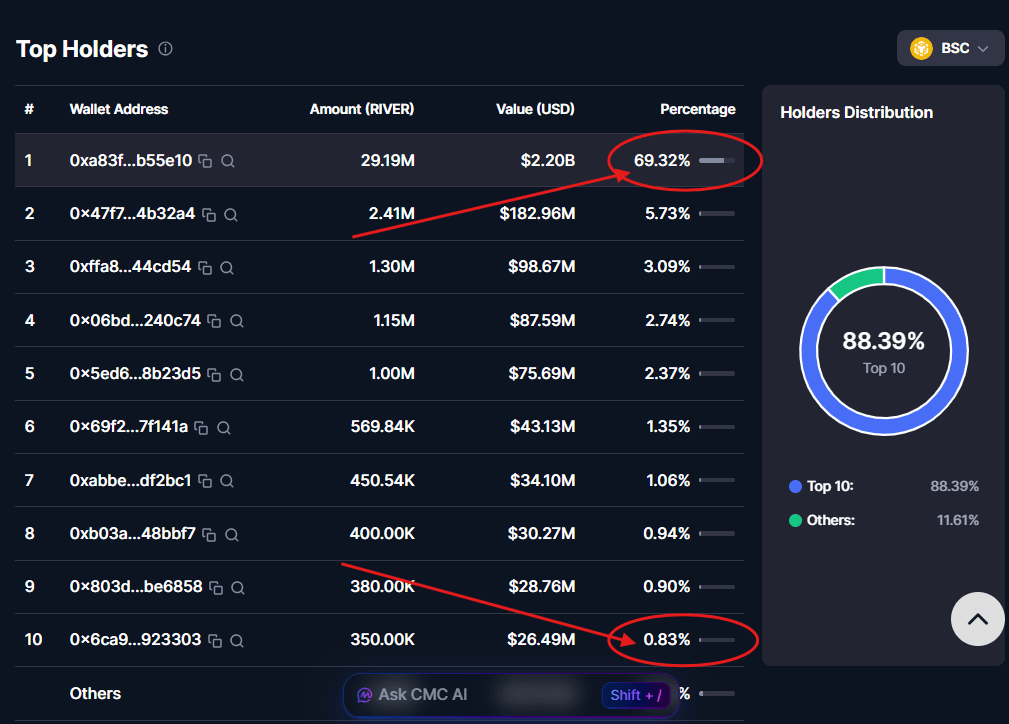Open wallet 0x47f7...4b32a4 address link
Screen dimensions: 1009x724
coord(133,214)
